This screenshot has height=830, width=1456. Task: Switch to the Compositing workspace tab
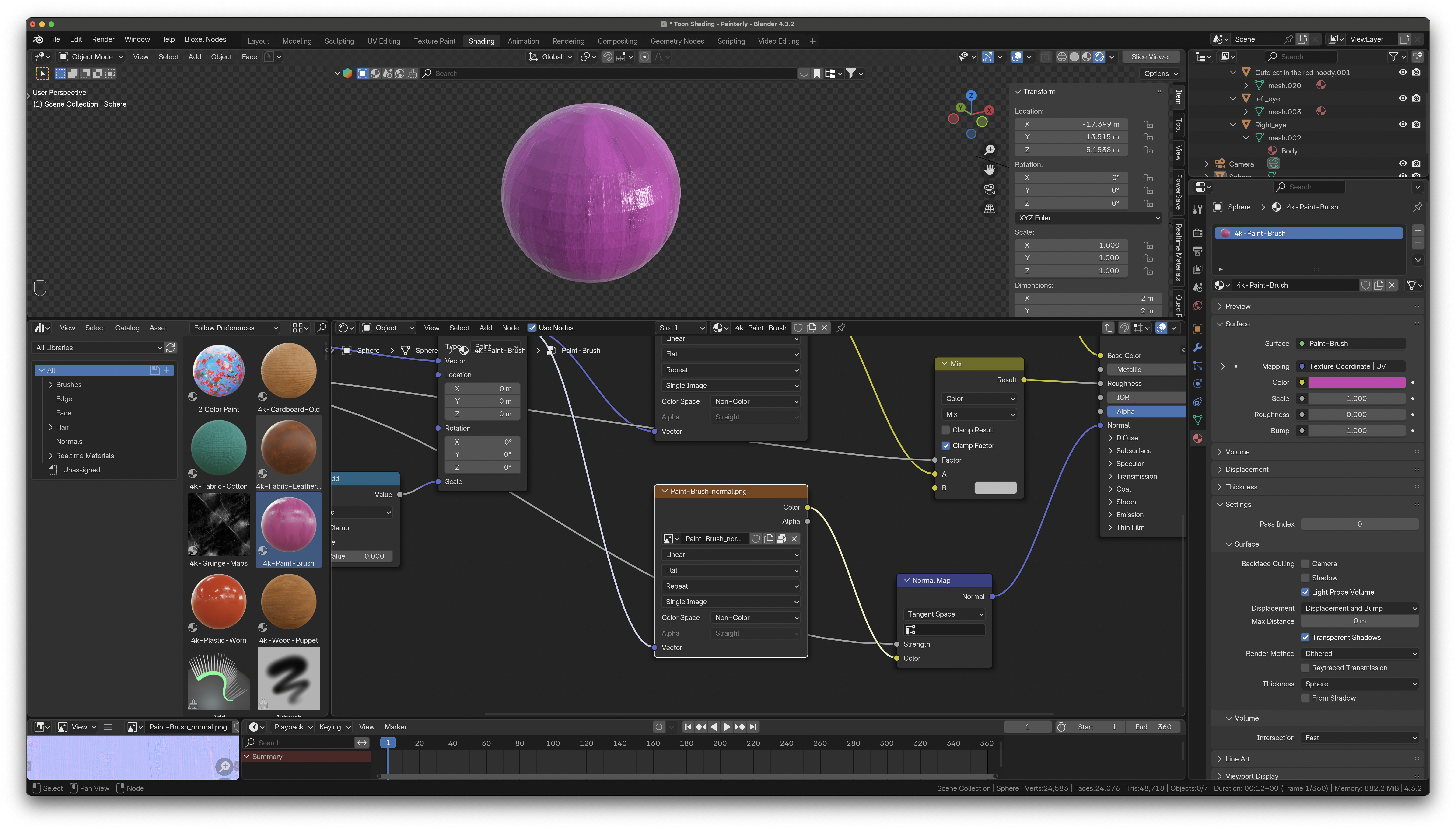tap(617, 41)
